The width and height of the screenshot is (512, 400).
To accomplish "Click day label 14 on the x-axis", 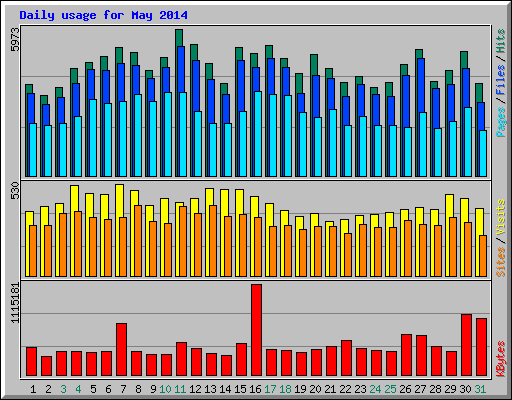I will (x=225, y=389).
